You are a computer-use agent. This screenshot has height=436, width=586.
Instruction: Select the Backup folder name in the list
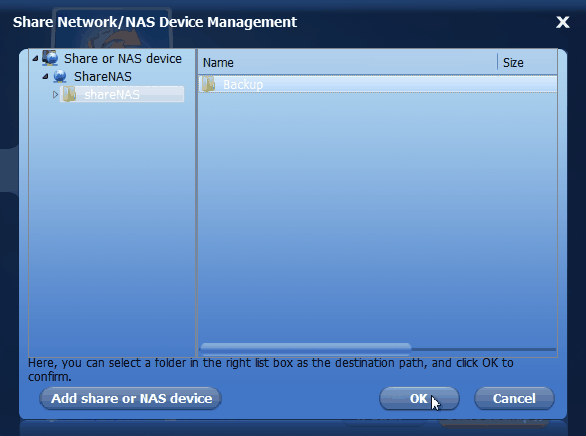click(x=243, y=84)
